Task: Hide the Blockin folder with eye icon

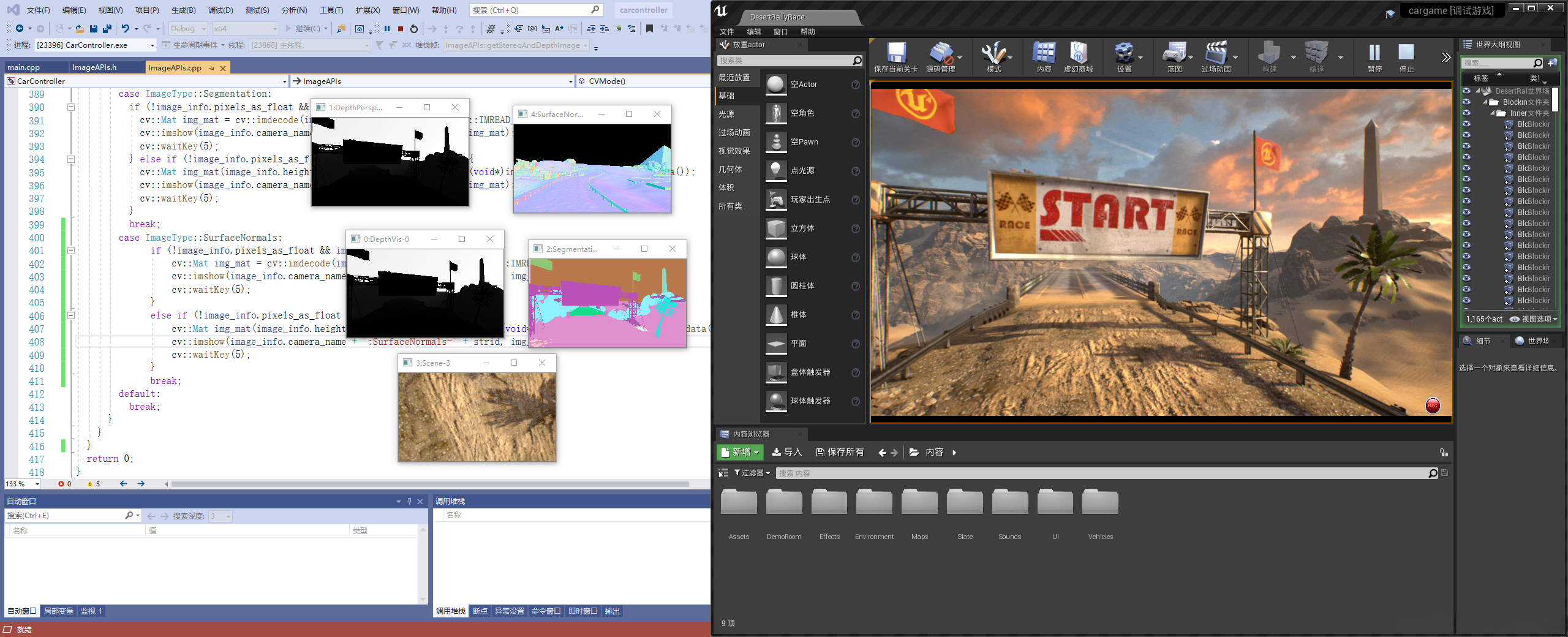Action: (x=1466, y=102)
